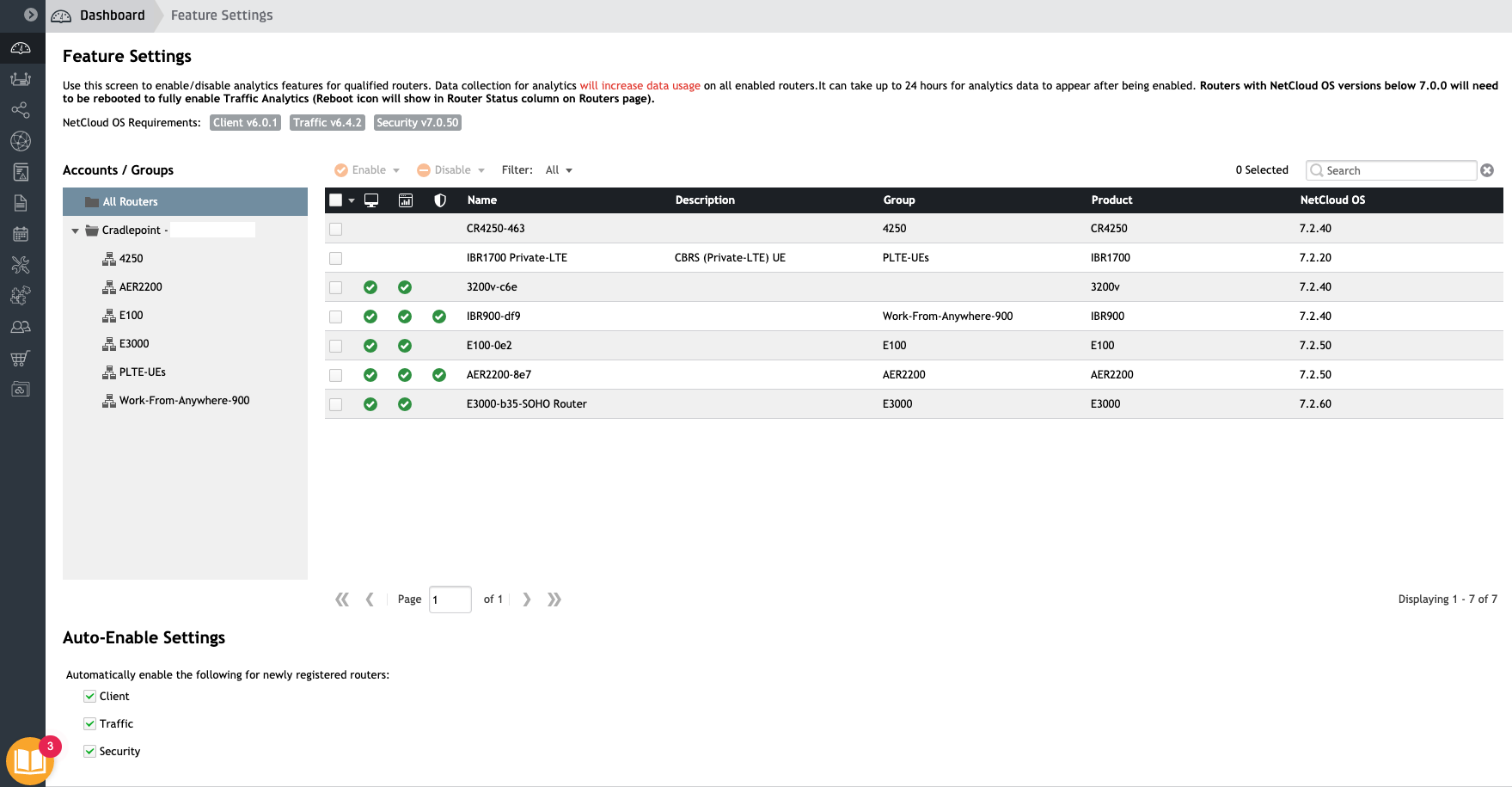The height and width of the screenshot is (787, 1512).
Task: Open the users accounts sidebar icon
Action: [x=21, y=327]
